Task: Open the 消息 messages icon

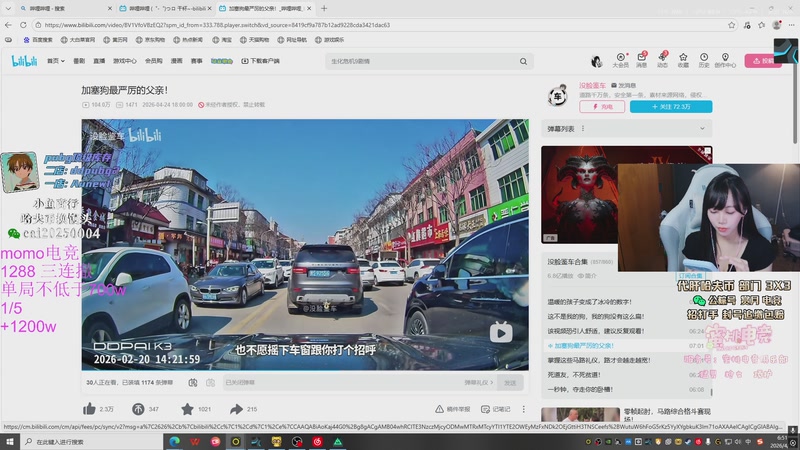Action: click(642, 60)
